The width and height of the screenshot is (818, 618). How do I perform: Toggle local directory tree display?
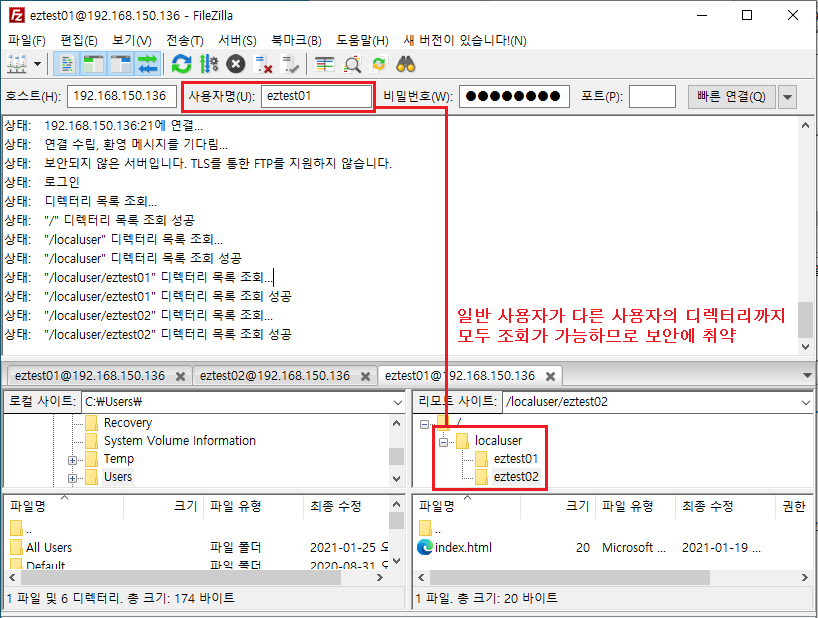94,64
